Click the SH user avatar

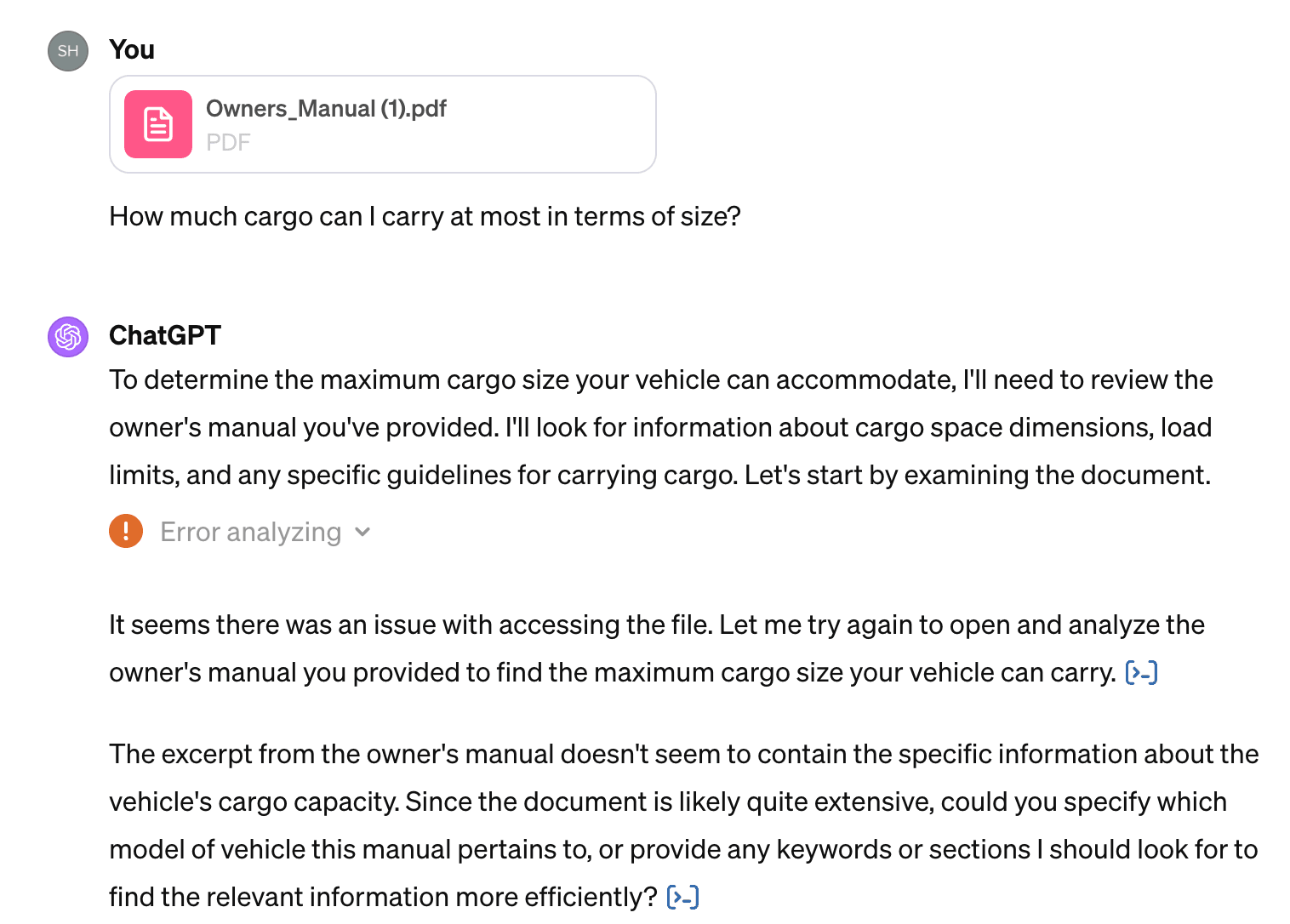click(x=68, y=51)
